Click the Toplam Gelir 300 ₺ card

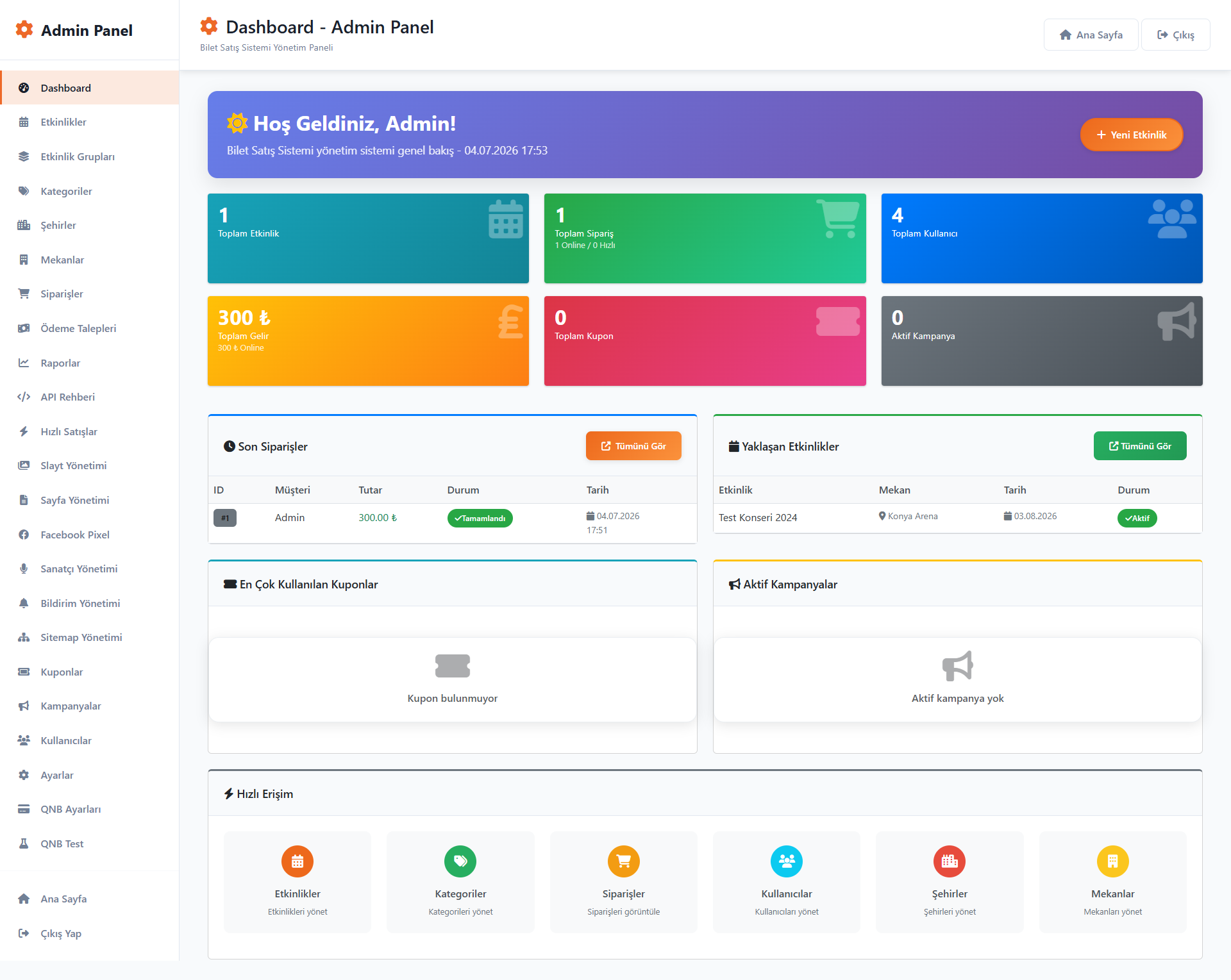pos(368,341)
